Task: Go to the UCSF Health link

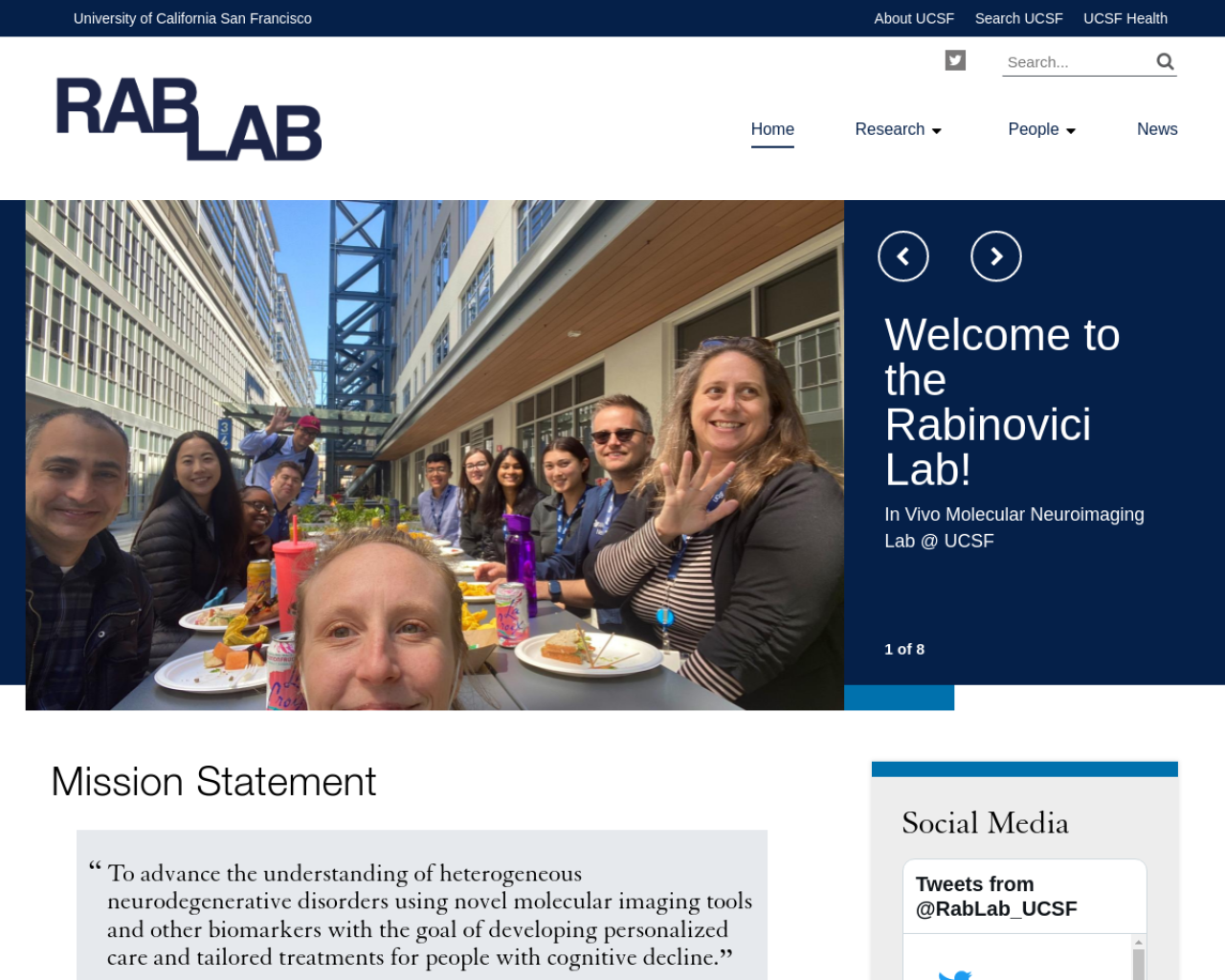Action: (x=1125, y=18)
